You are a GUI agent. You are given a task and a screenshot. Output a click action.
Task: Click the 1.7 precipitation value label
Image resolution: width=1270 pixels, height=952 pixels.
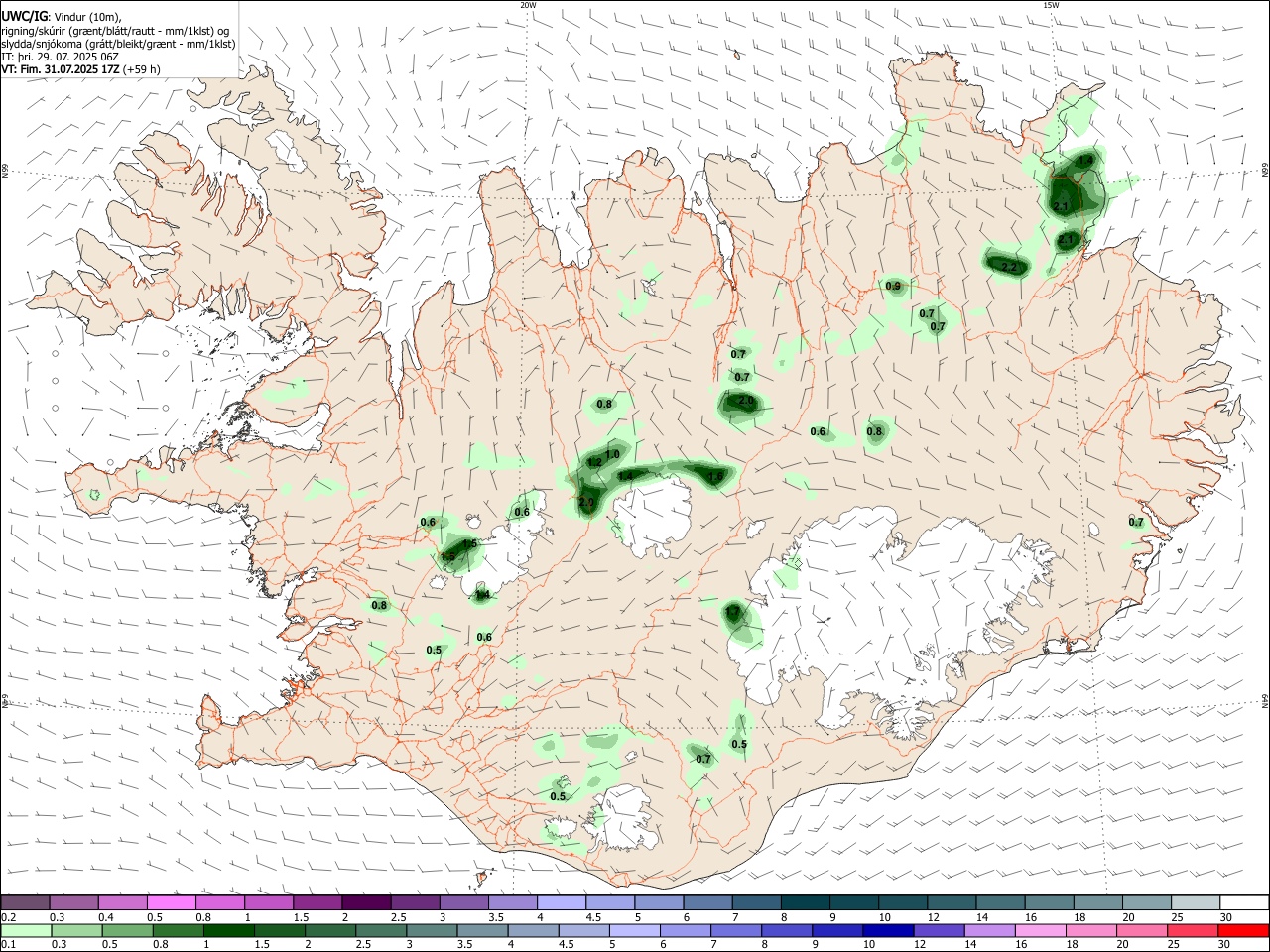pyautogui.click(x=734, y=613)
